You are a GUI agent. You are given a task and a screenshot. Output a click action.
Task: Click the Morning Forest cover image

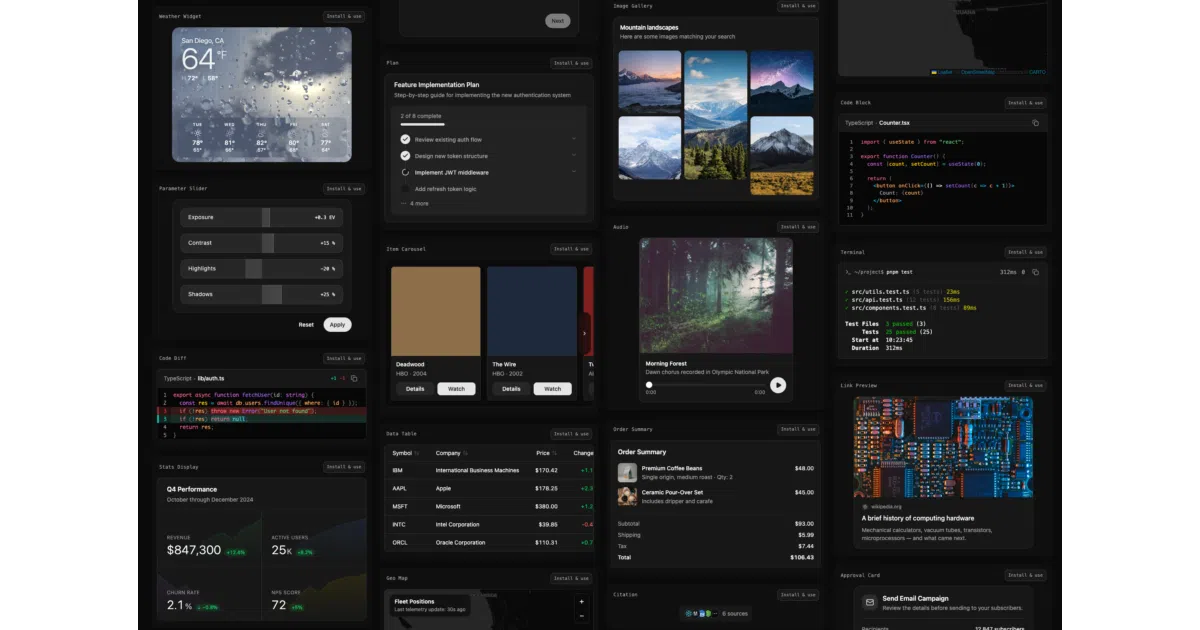pos(716,295)
